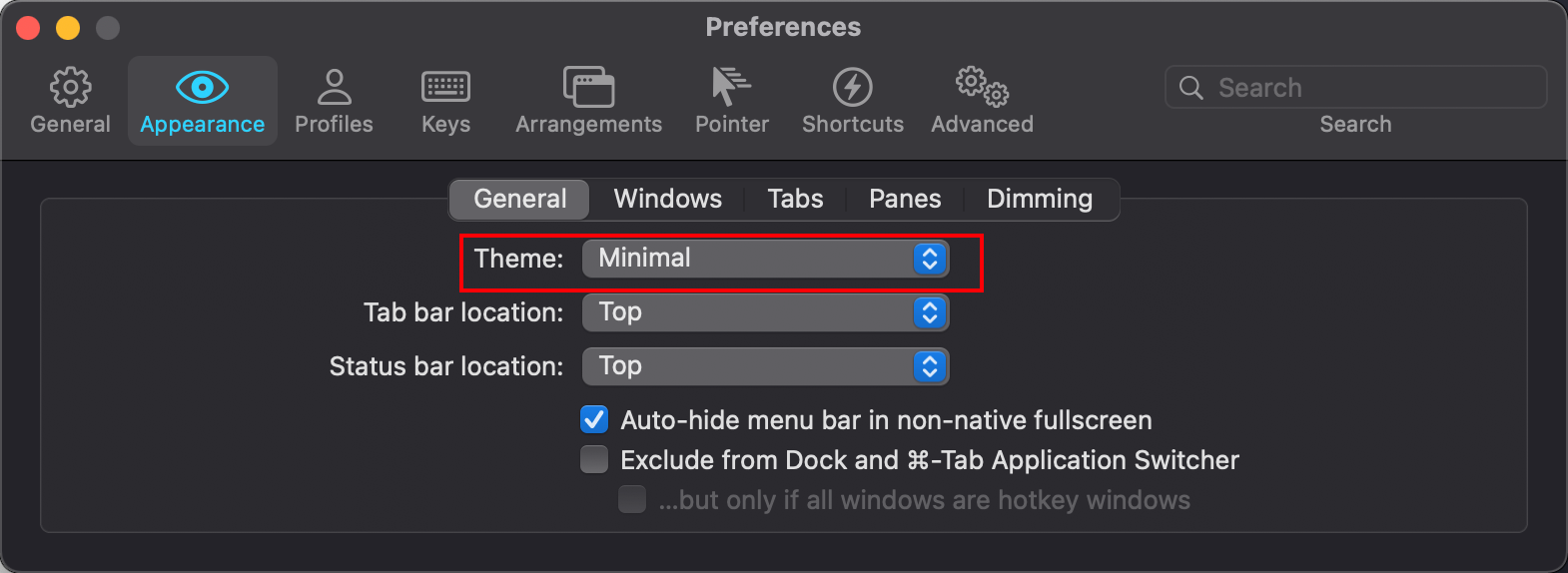
Task: Open Keys keyboard icon
Action: click(x=445, y=88)
